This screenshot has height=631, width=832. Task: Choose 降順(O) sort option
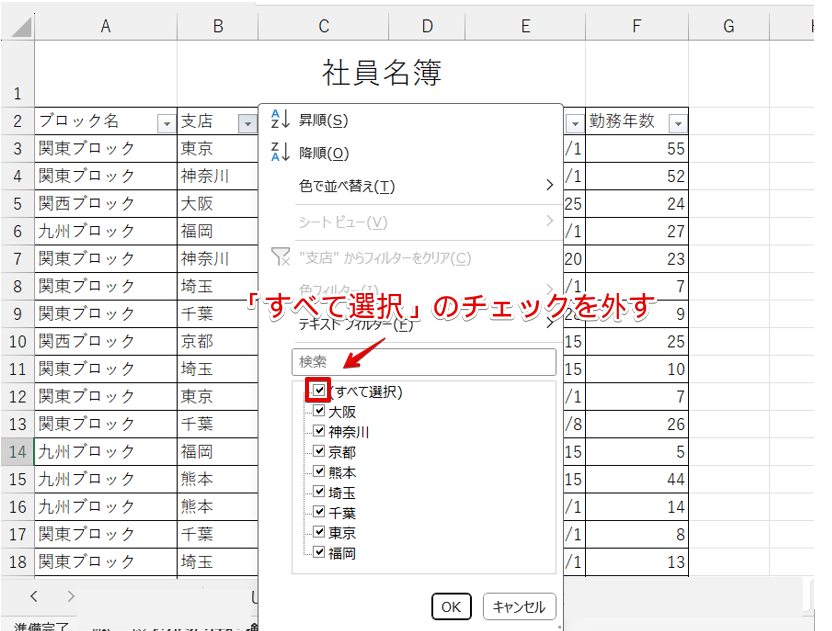pos(324,153)
